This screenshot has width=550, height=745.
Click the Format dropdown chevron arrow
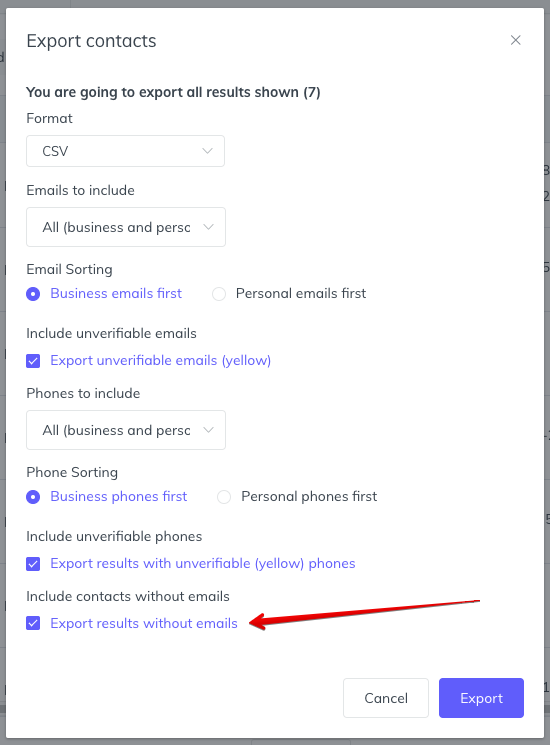pos(207,151)
